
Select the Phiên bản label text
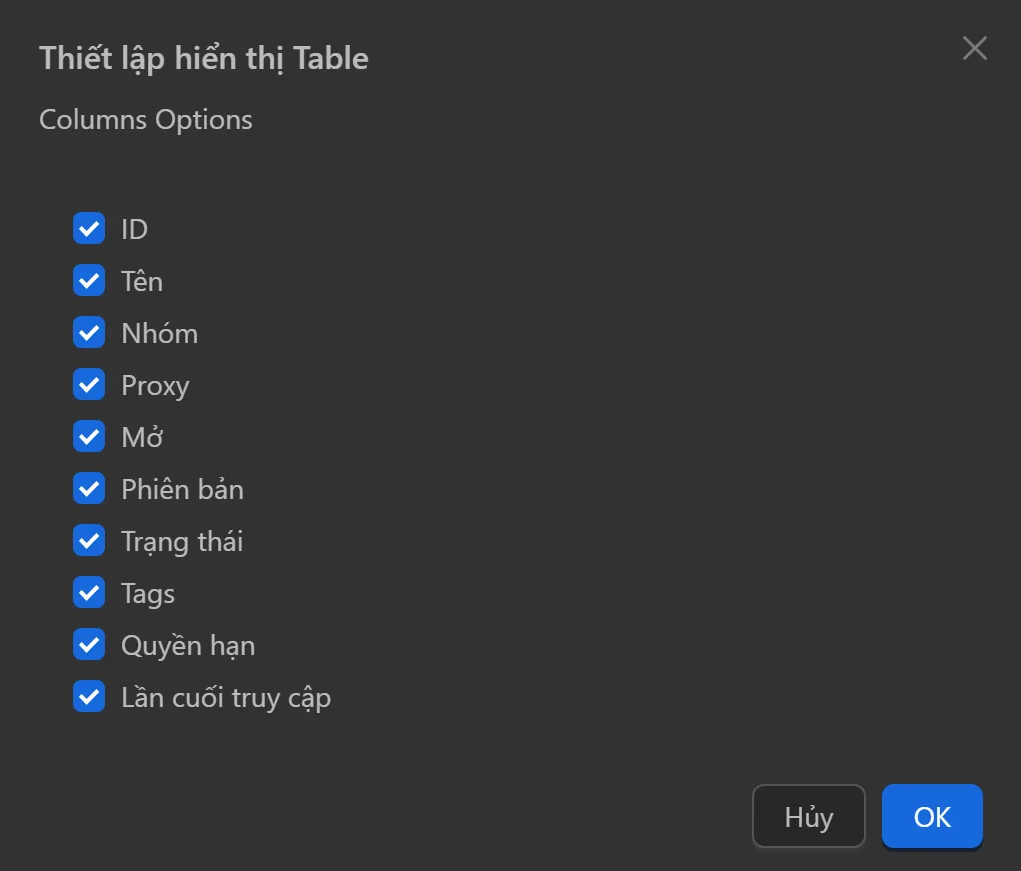[182, 488]
